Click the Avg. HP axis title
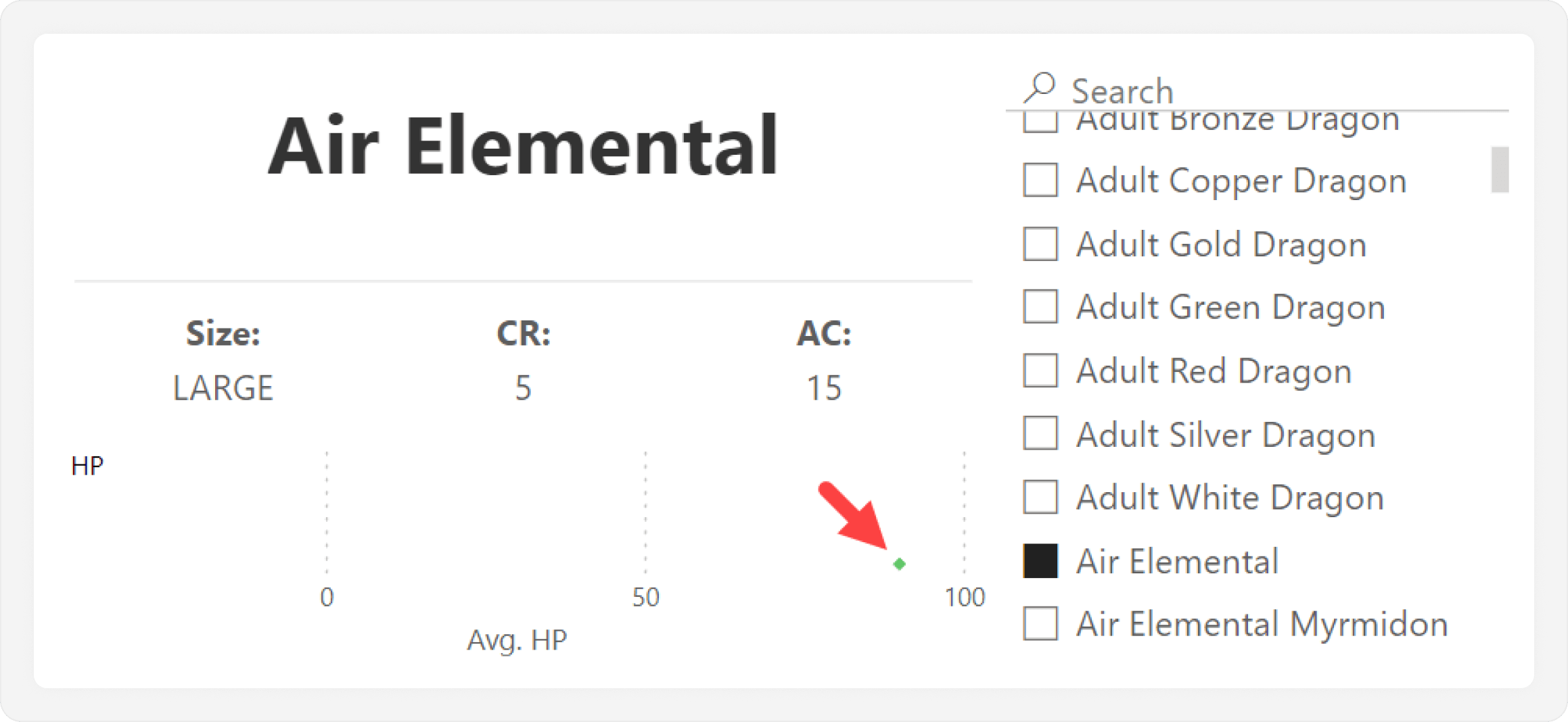 pyautogui.click(x=517, y=639)
